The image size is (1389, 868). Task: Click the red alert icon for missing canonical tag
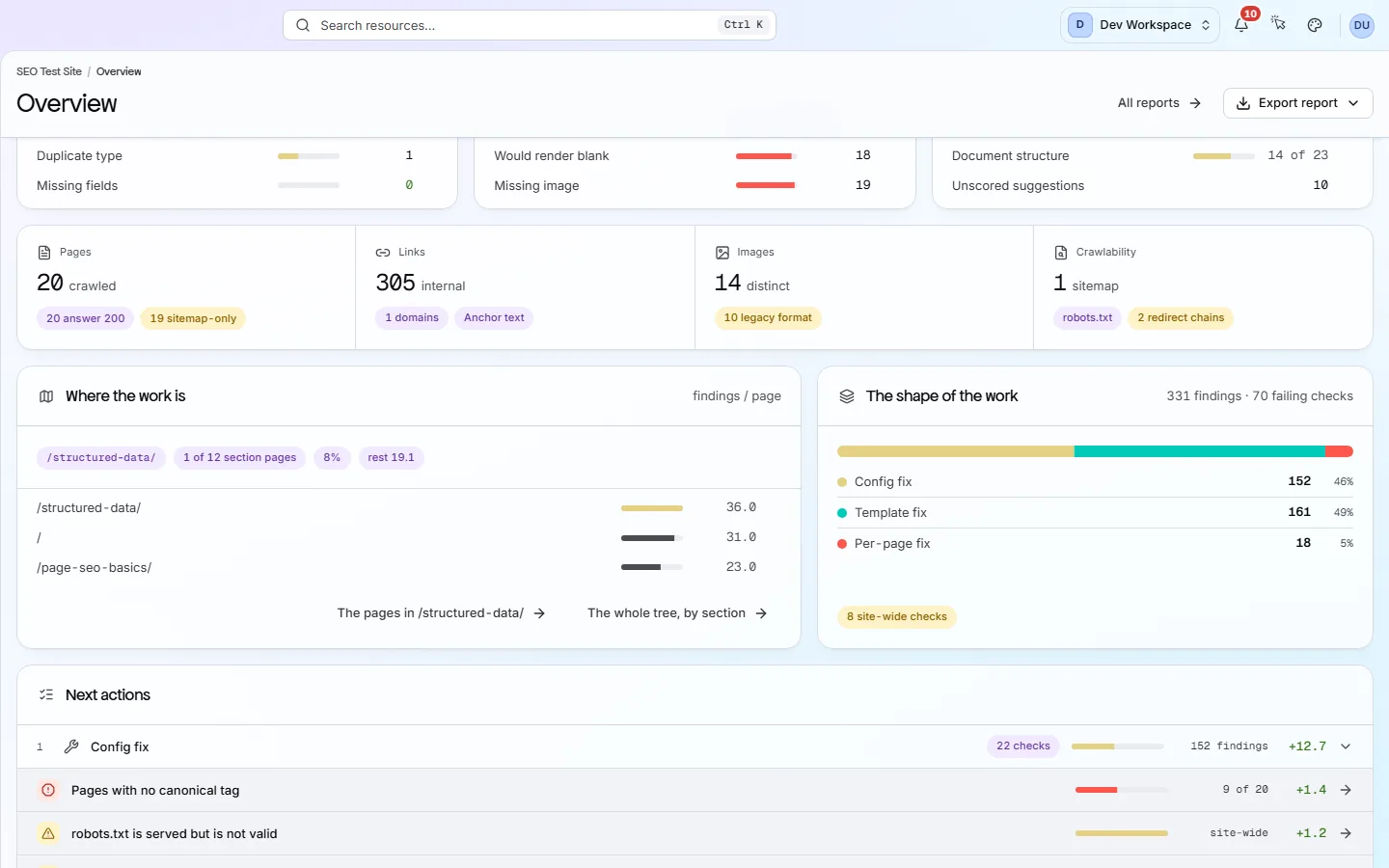point(48,790)
